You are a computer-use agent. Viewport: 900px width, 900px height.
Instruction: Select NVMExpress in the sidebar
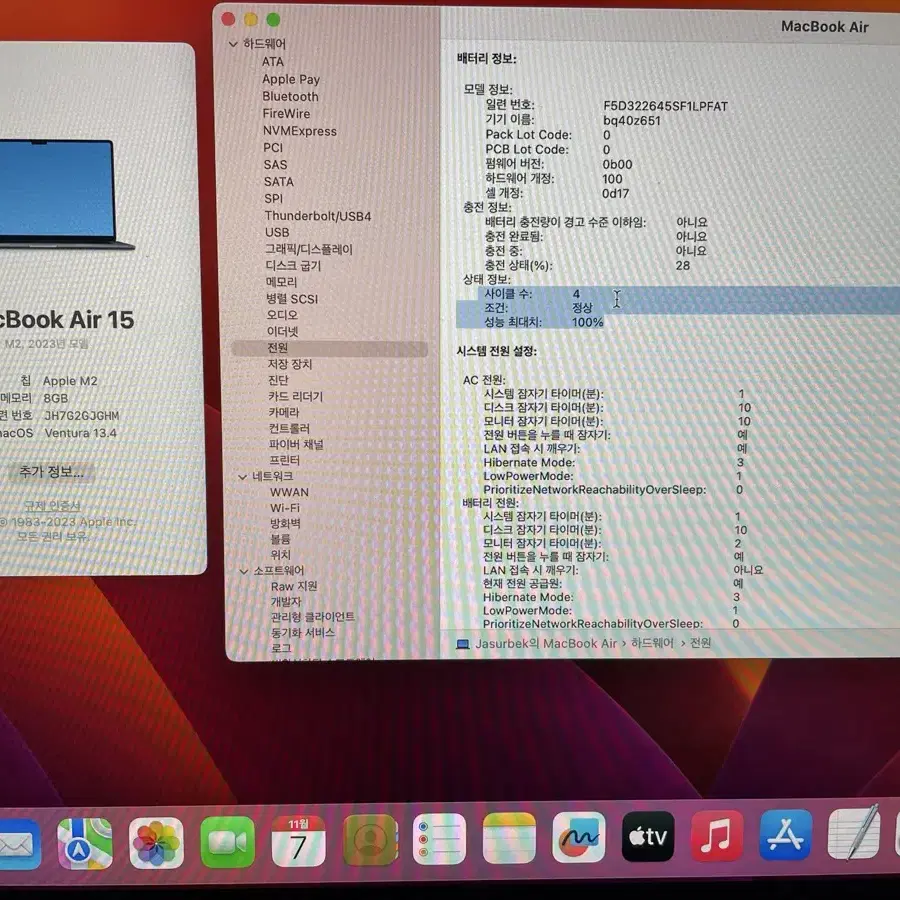pos(300,131)
